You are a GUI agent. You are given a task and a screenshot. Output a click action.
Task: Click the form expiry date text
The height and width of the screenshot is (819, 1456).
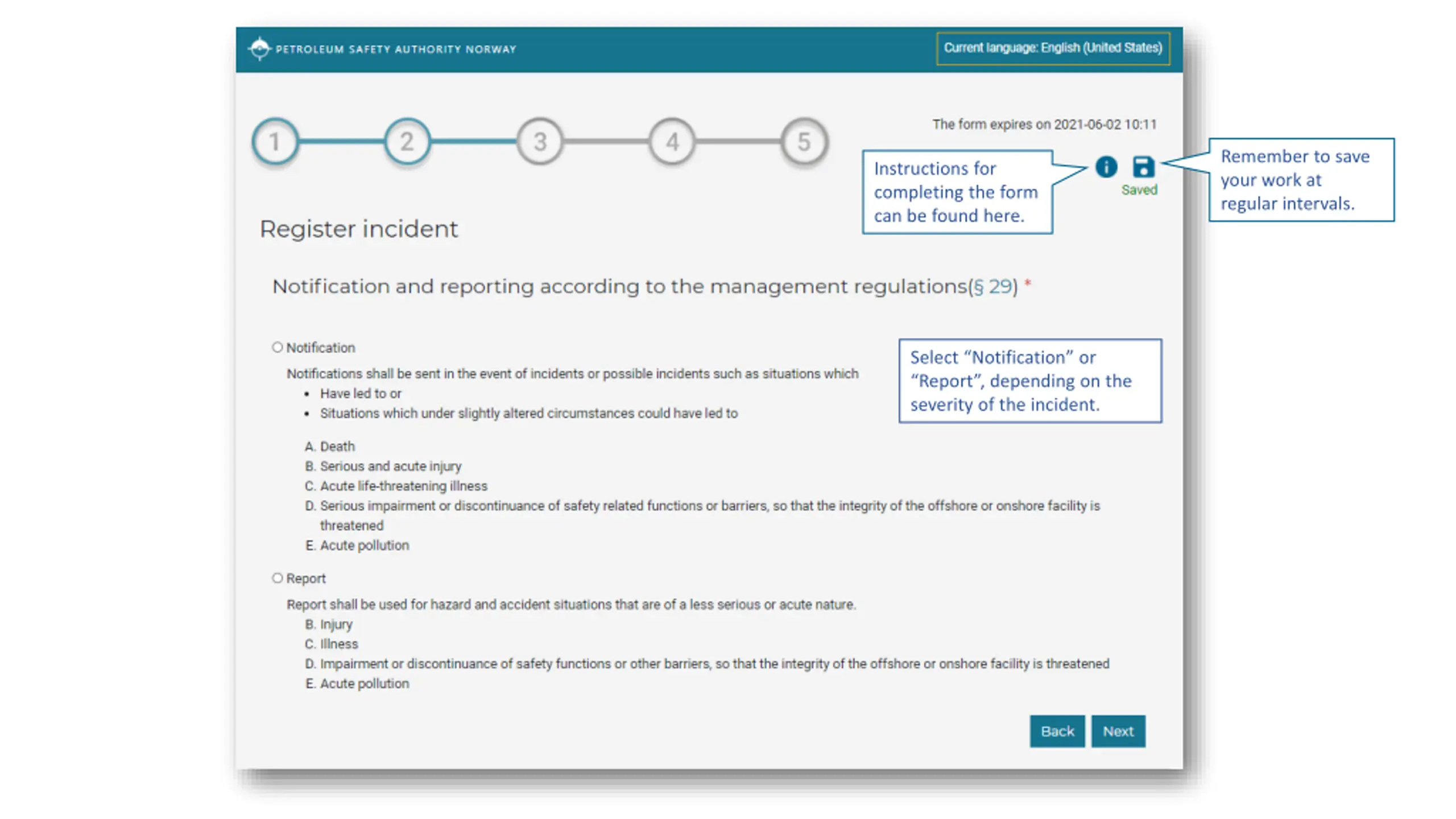coord(1044,125)
